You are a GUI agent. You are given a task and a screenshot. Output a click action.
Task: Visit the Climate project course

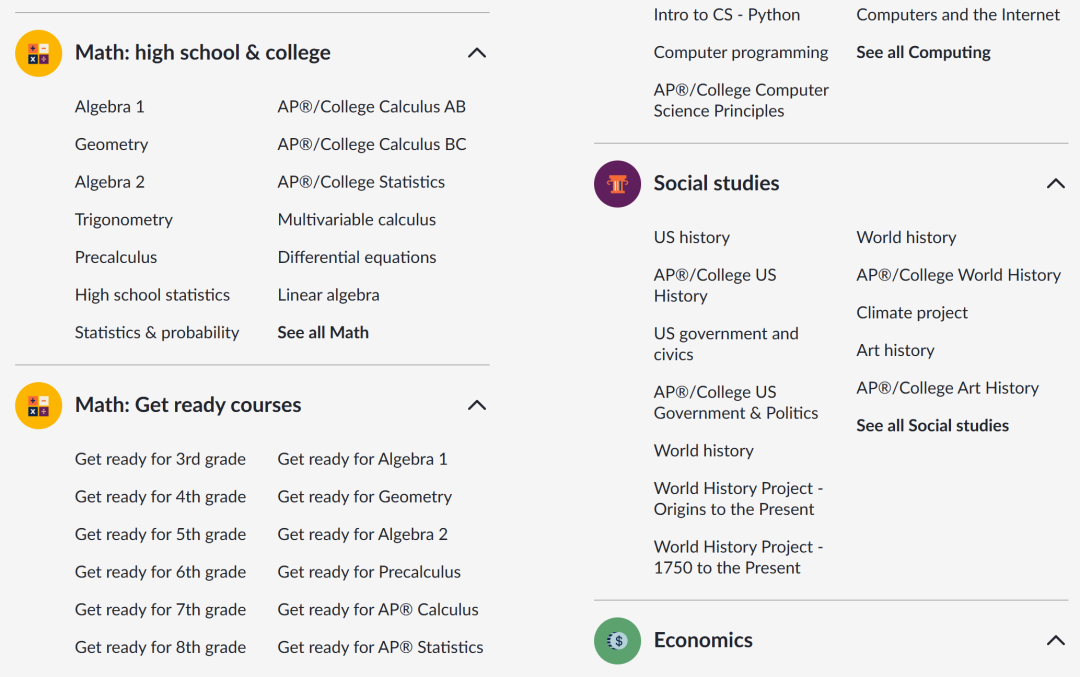point(912,313)
